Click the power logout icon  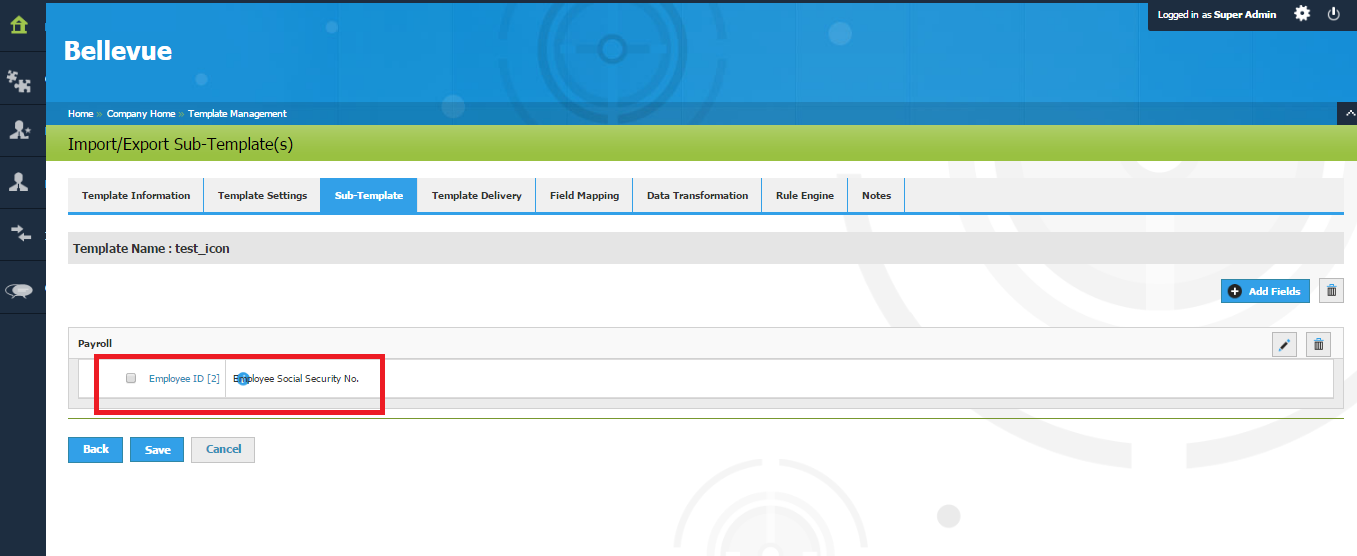coord(1333,14)
